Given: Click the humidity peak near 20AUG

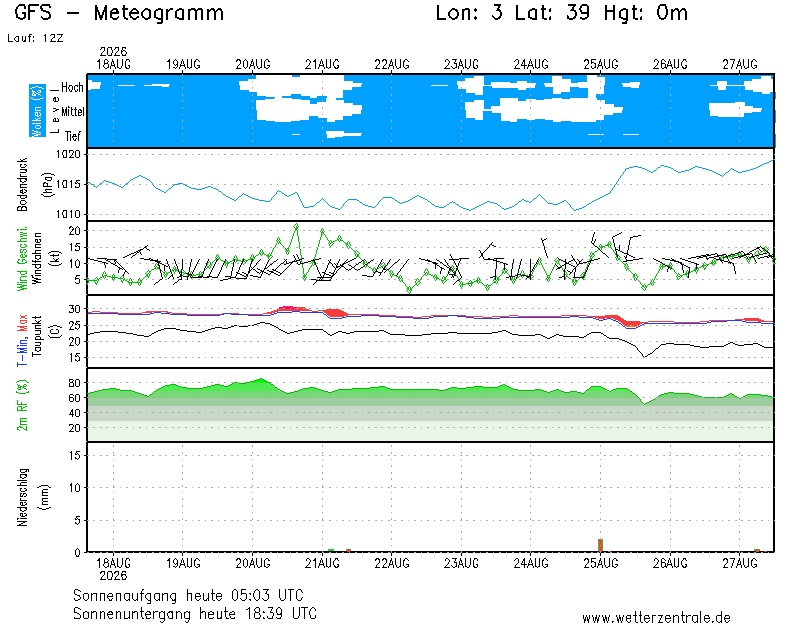Looking at the screenshot, I should click(x=261, y=381).
